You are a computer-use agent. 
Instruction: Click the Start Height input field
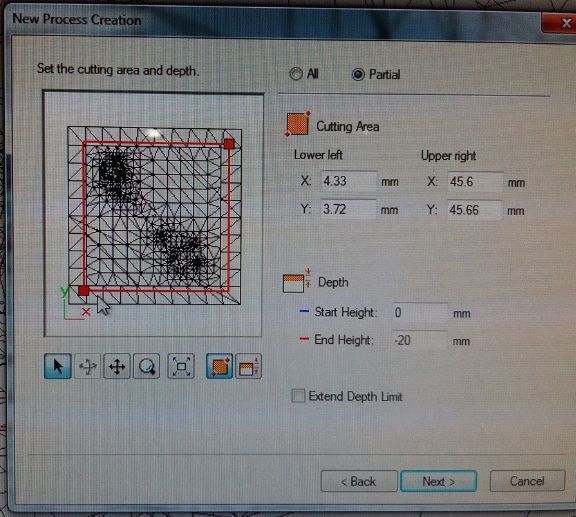[420, 313]
